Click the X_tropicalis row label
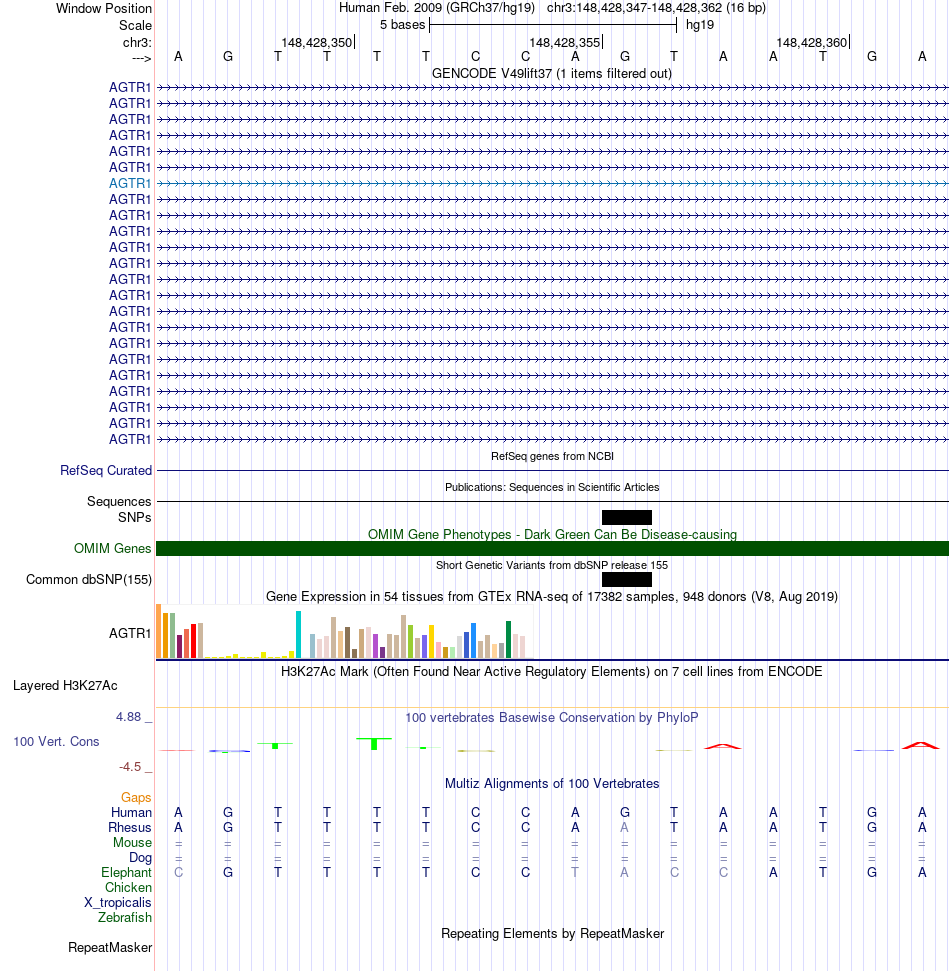This screenshot has width=950, height=971. (118, 903)
